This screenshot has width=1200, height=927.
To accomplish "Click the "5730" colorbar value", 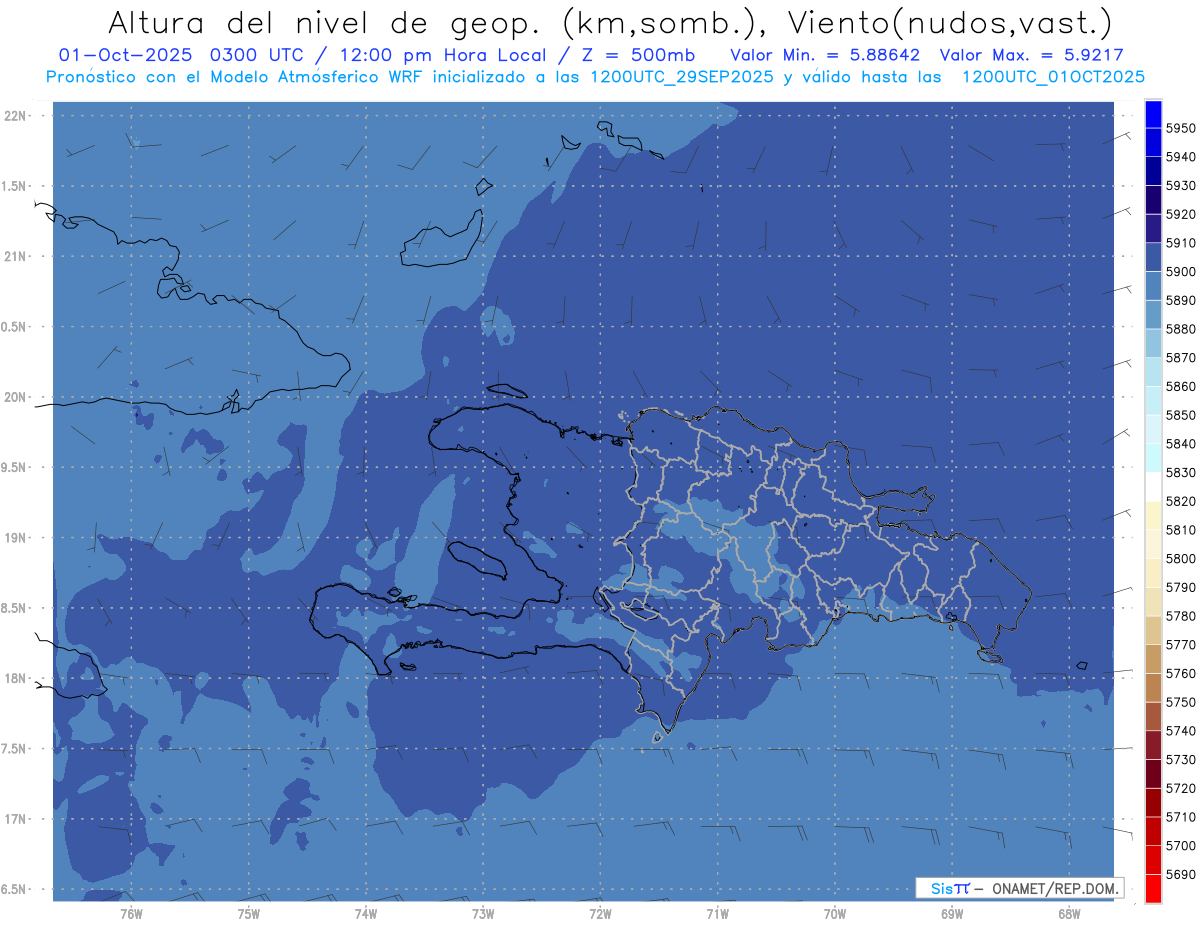I will tap(1181, 759).
